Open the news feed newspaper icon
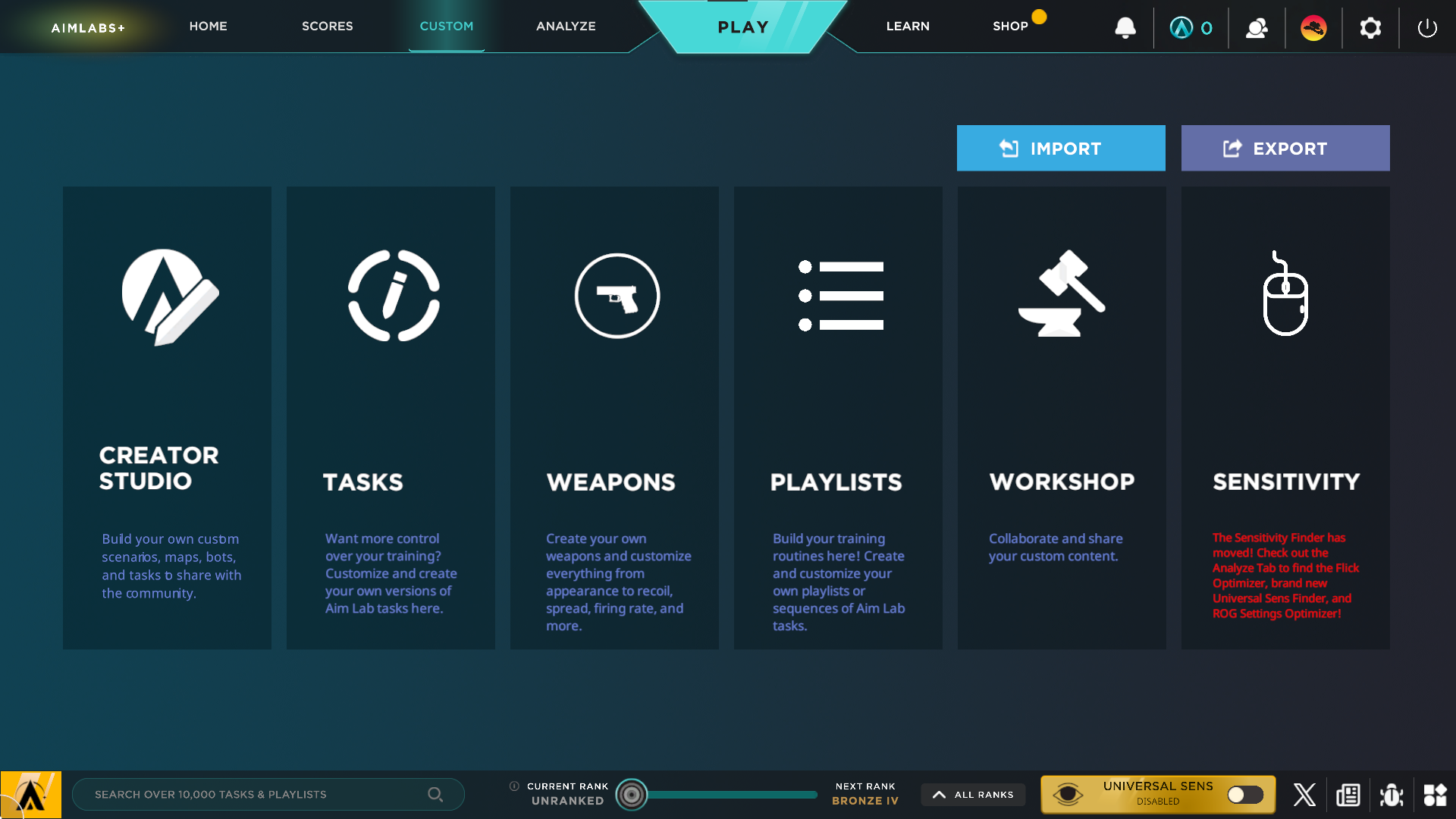This screenshot has height=819, width=1456. pyautogui.click(x=1348, y=795)
